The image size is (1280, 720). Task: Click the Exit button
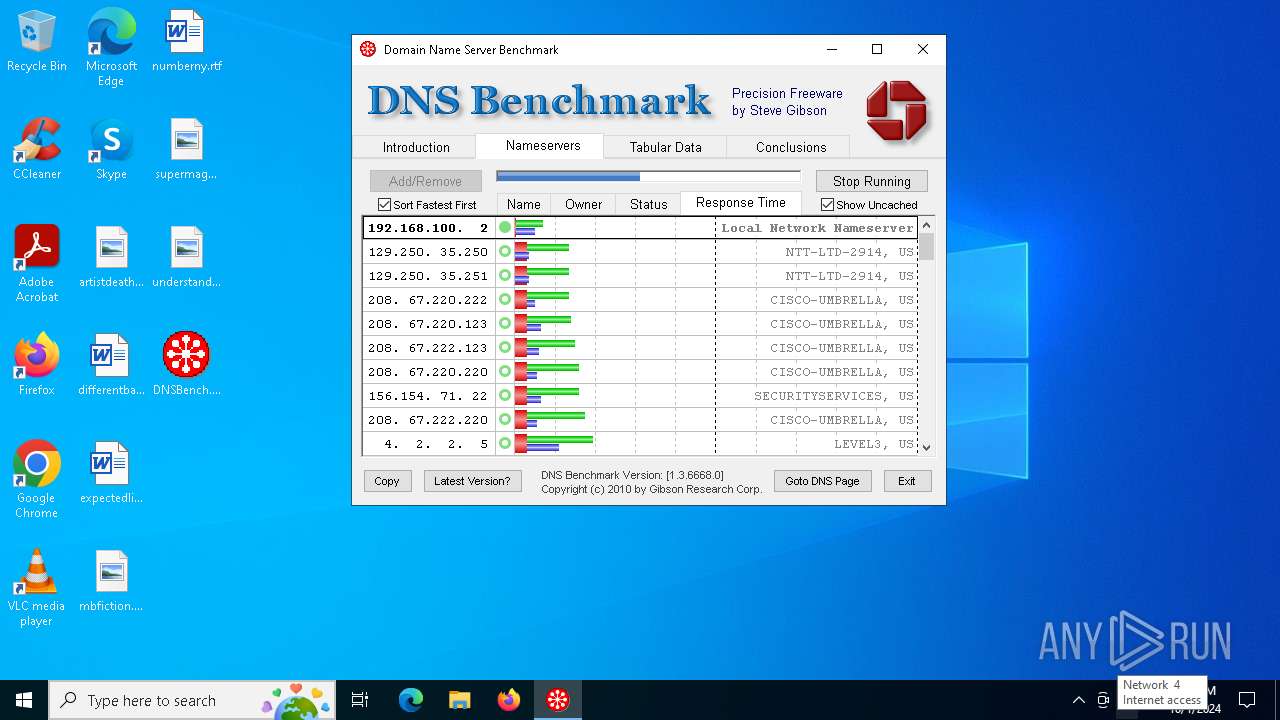907,481
